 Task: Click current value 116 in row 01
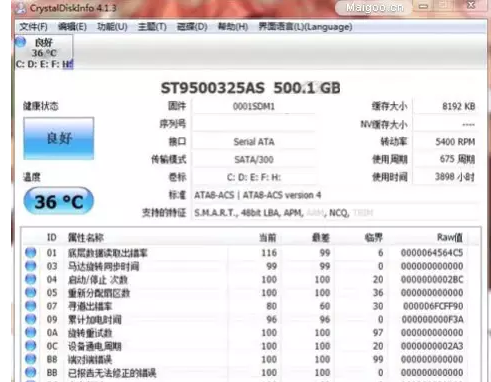[269, 253]
